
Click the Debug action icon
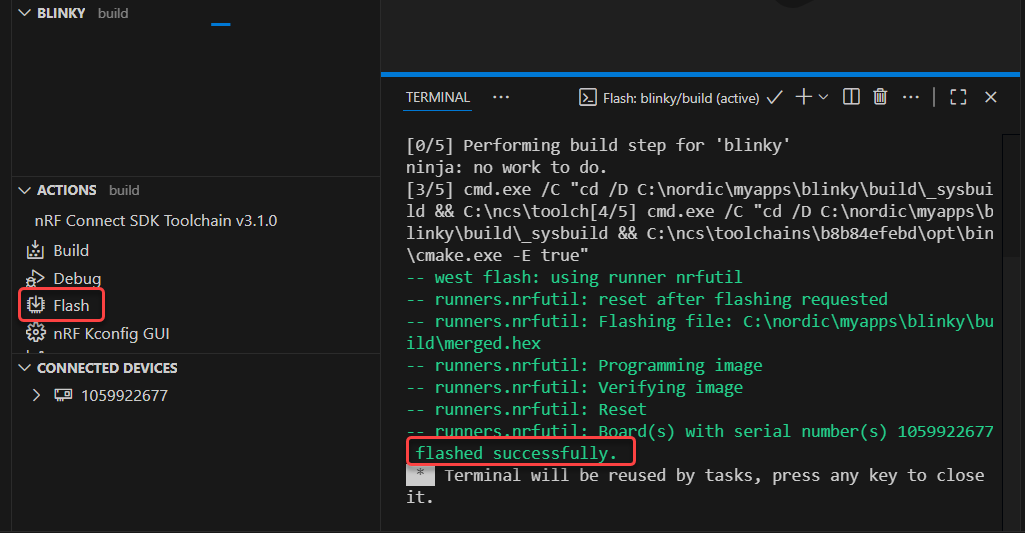coord(36,278)
